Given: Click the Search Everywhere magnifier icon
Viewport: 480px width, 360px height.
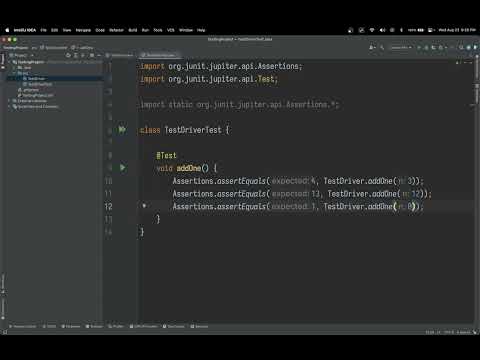Looking at the screenshot, I should (461, 48).
